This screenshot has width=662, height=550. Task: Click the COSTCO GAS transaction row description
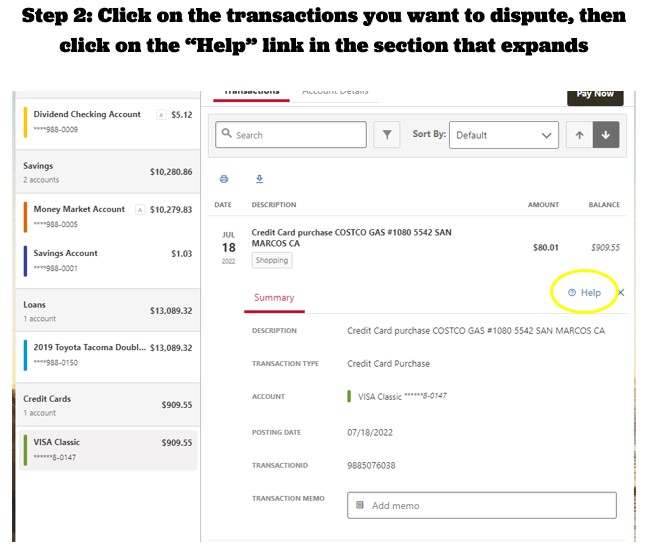point(351,238)
